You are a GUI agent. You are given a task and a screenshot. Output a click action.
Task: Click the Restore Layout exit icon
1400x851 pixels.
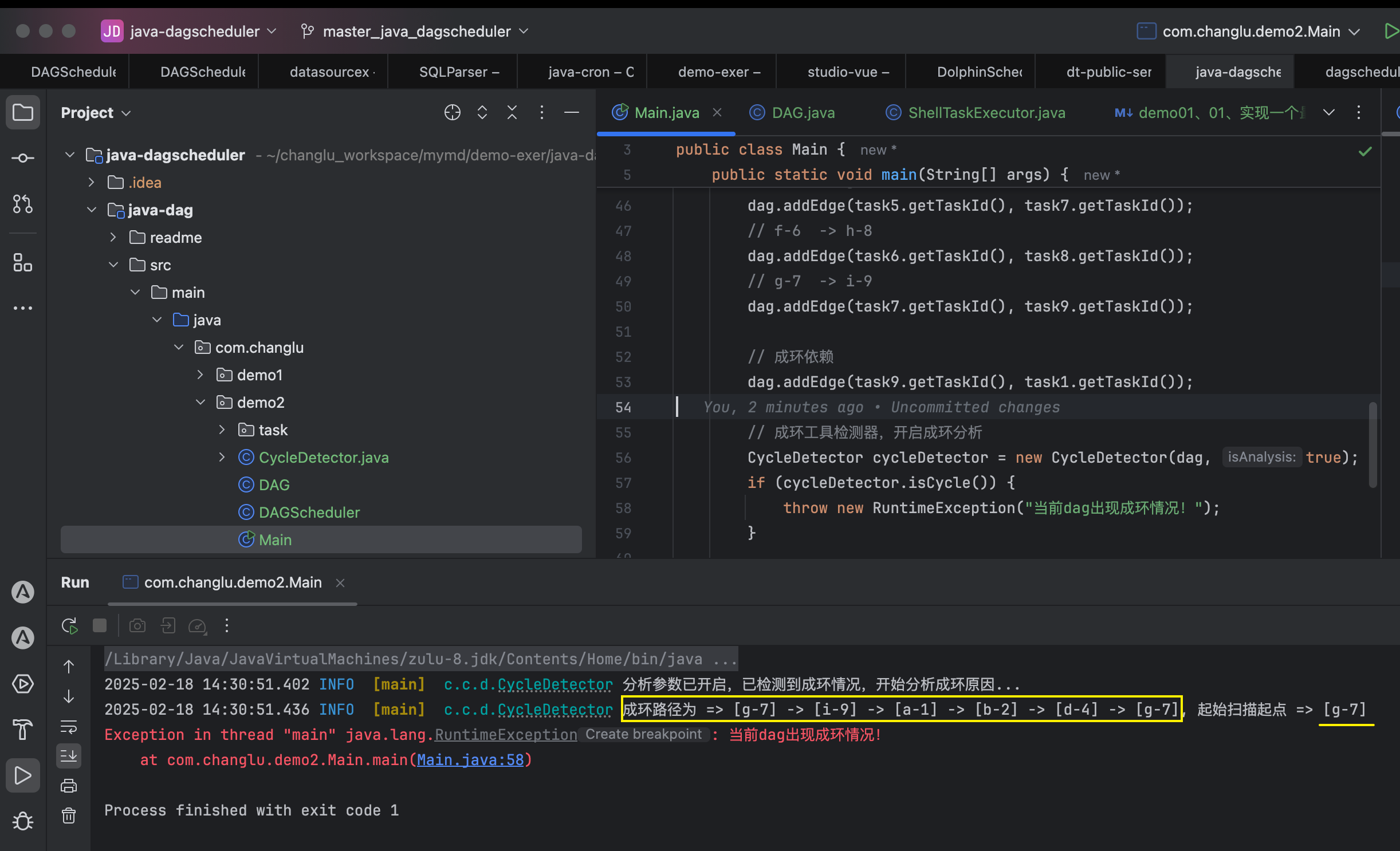click(x=168, y=625)
